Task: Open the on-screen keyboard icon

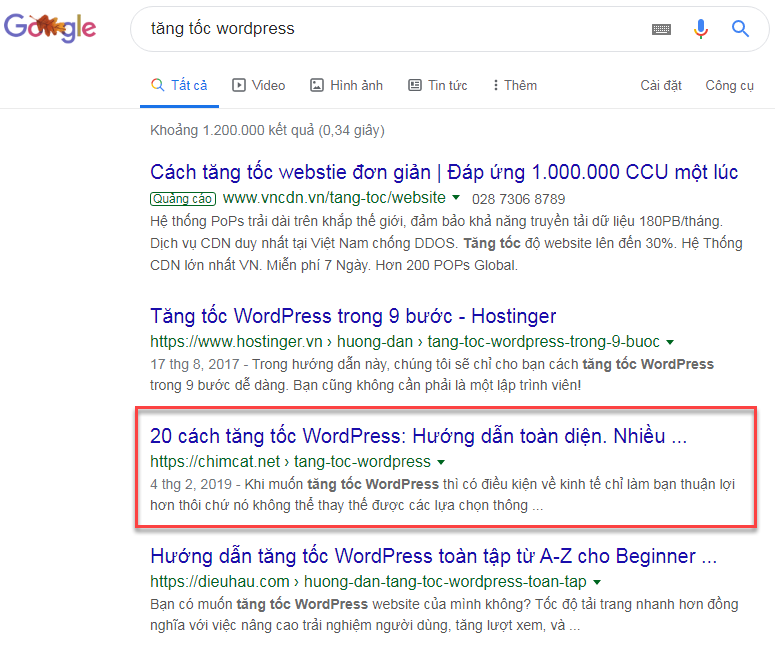Action: [x=661, y=29]
